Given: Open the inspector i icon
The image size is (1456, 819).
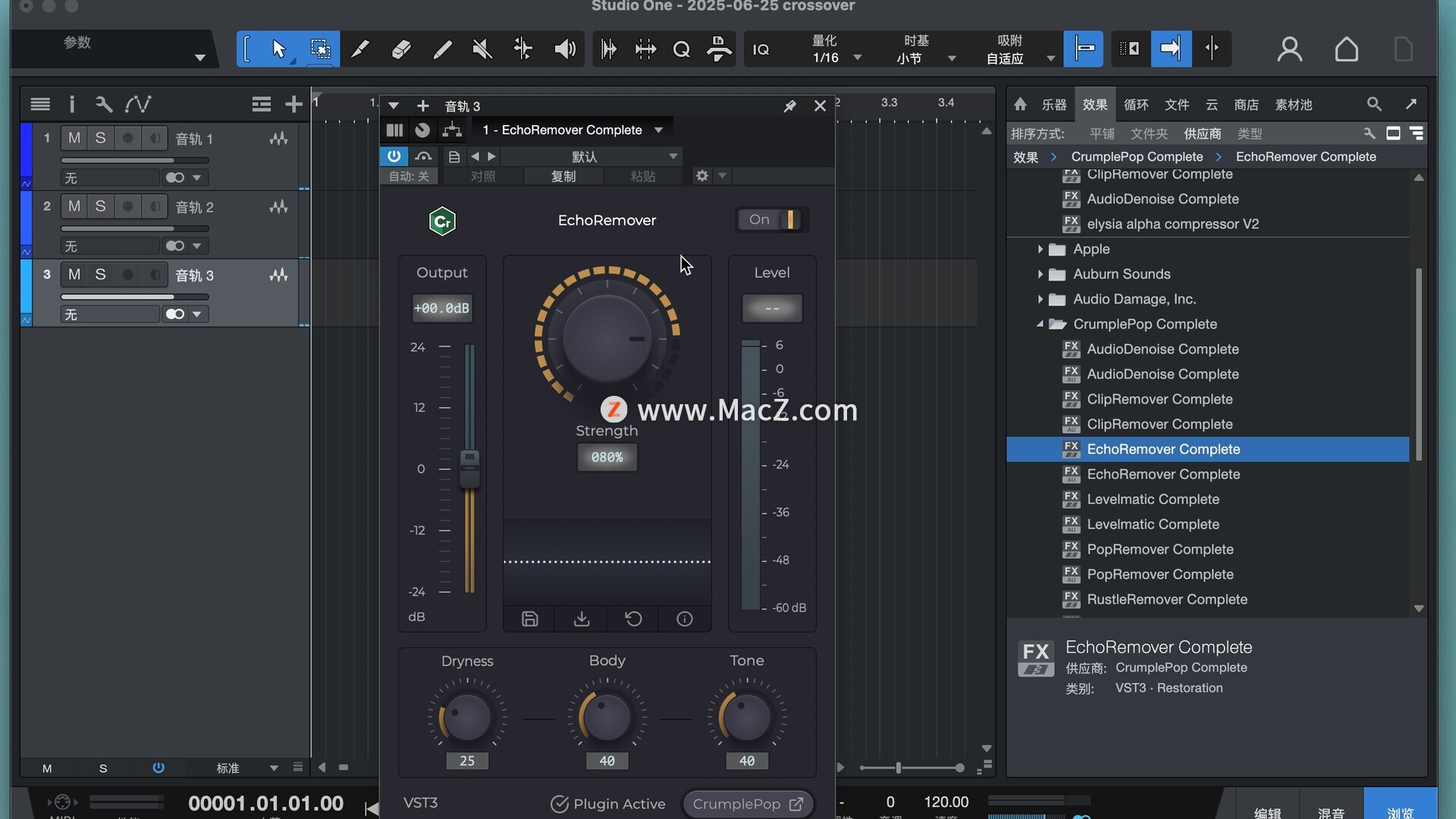Looking at the screenshot, I should [72, 104].
